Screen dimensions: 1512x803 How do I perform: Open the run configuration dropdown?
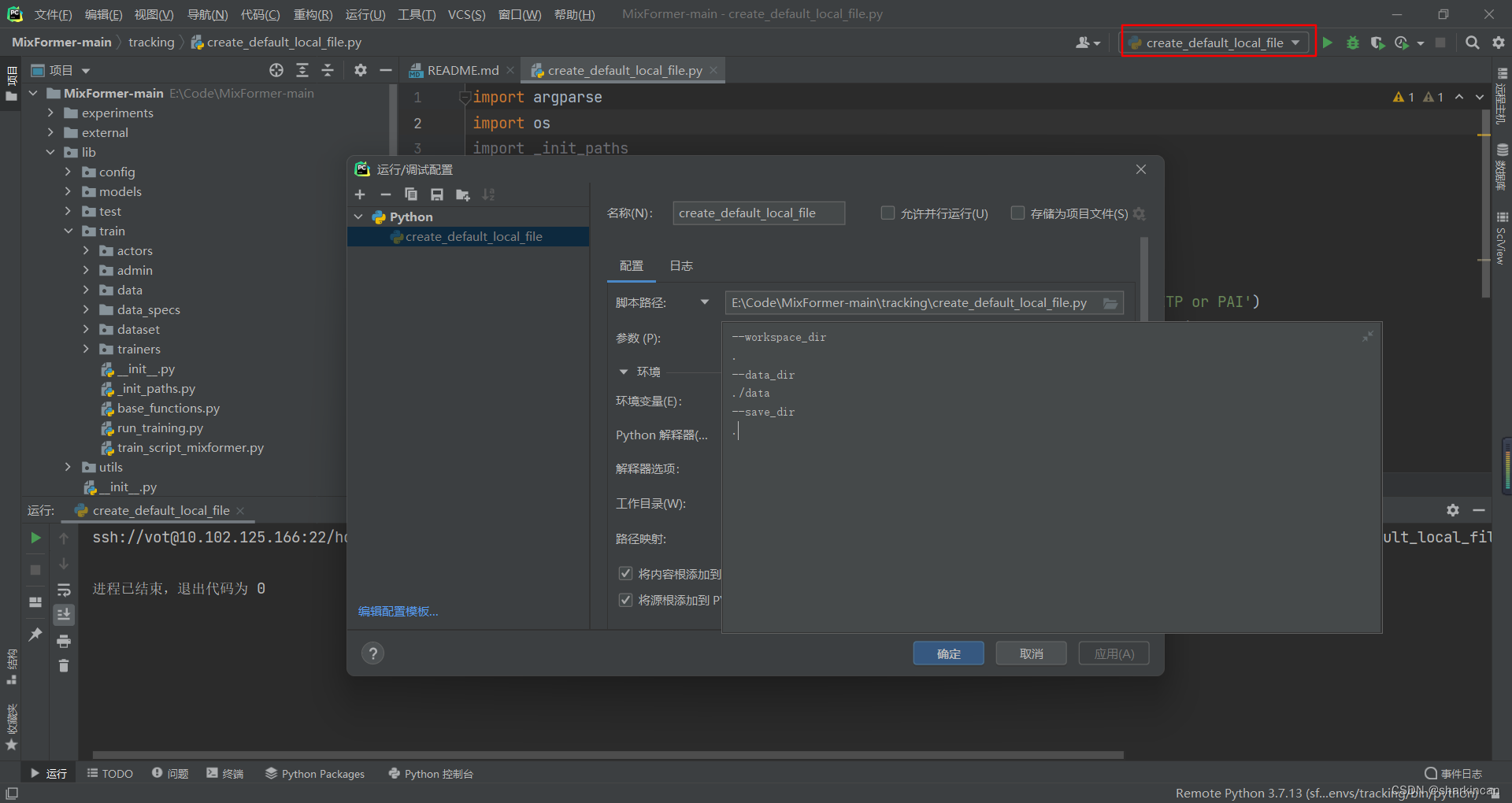tap(1296, 43)
